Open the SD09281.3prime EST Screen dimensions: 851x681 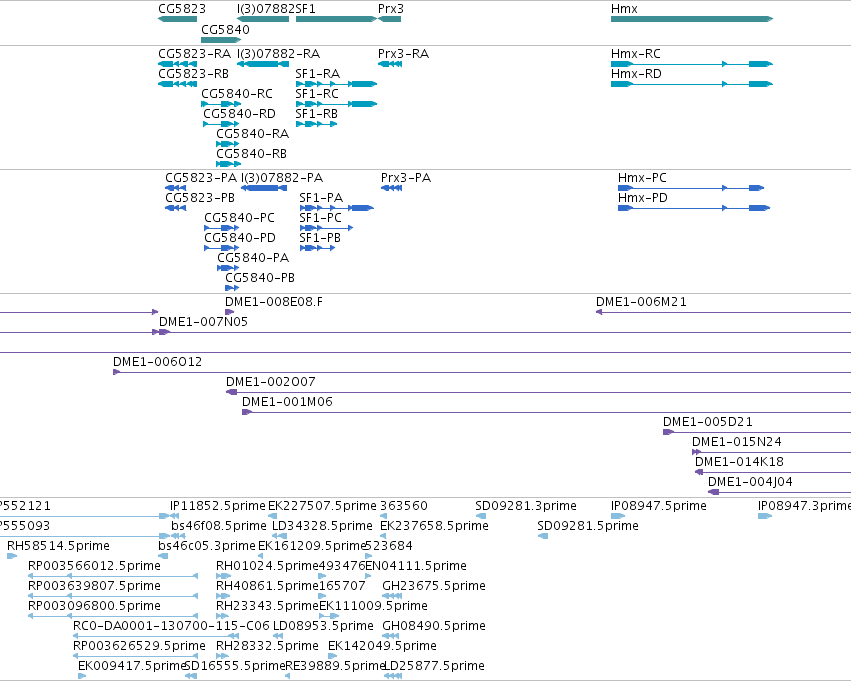pyautogui.click(x=481, y=517)
